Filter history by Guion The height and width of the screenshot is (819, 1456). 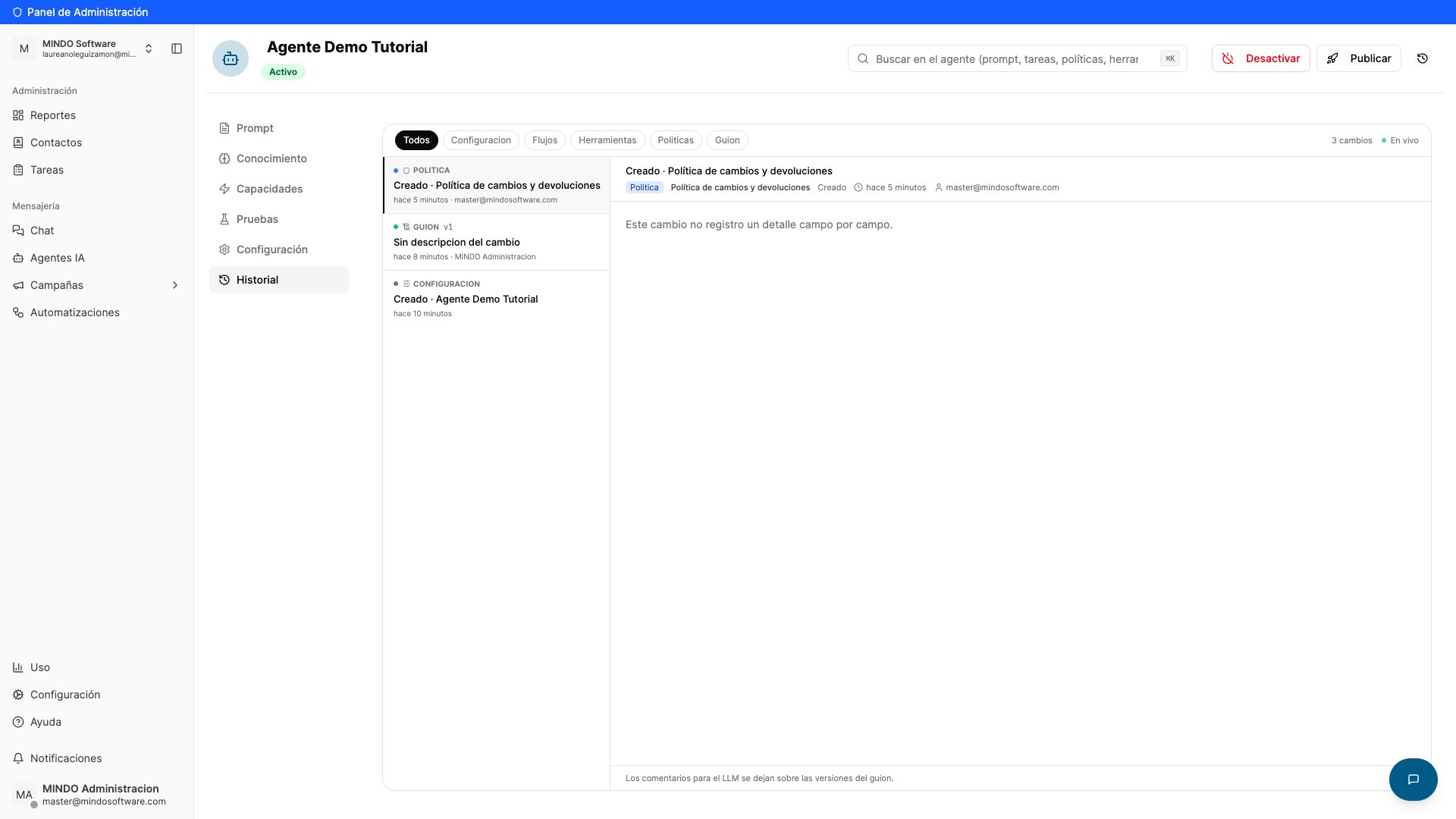727,140
